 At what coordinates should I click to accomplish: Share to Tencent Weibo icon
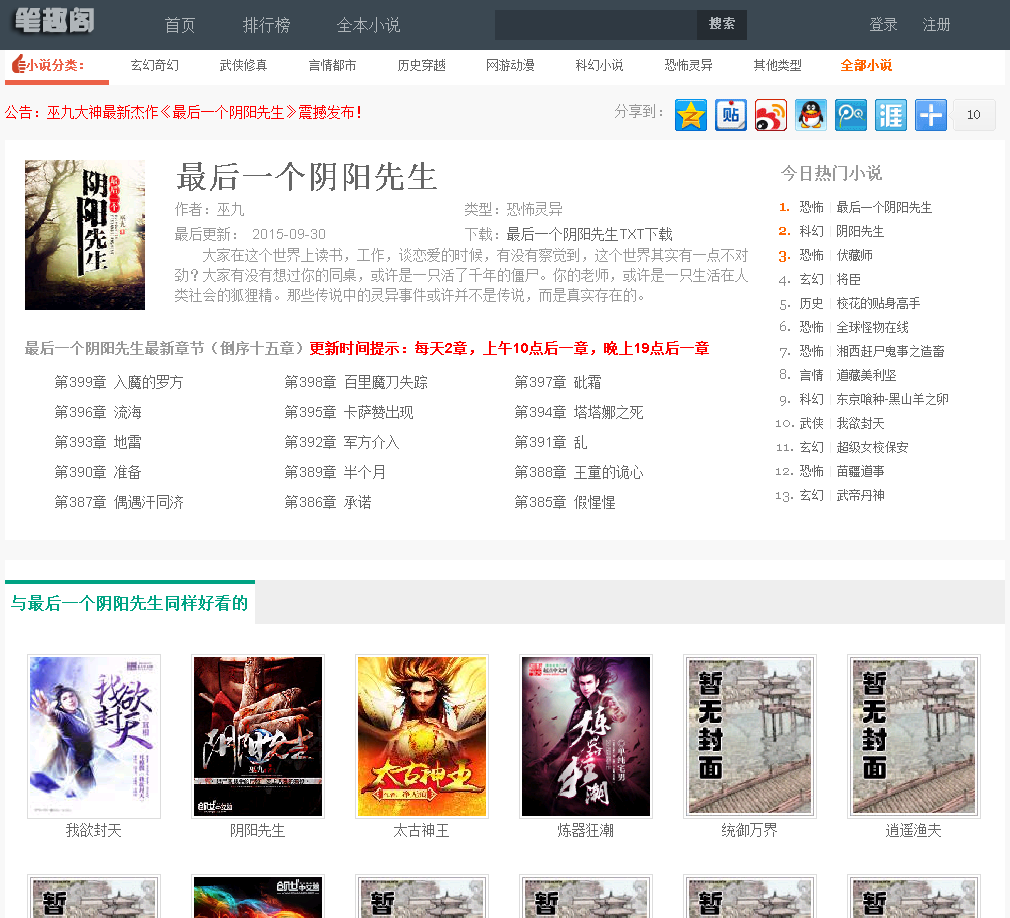(850, 115)
